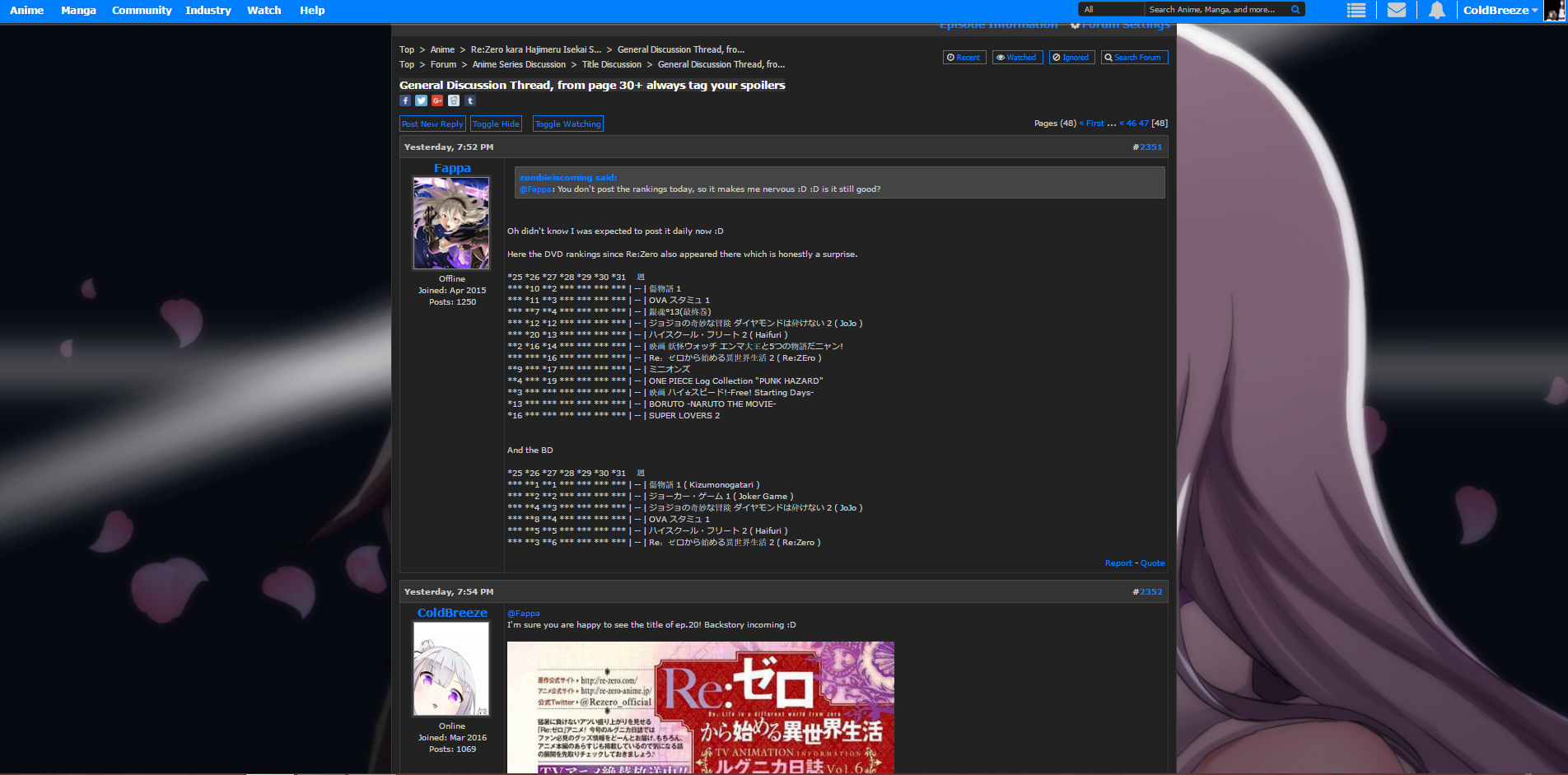Click the Reddit share icon
This screenshot has width=1568, height=775.
[x=454, y=100]
